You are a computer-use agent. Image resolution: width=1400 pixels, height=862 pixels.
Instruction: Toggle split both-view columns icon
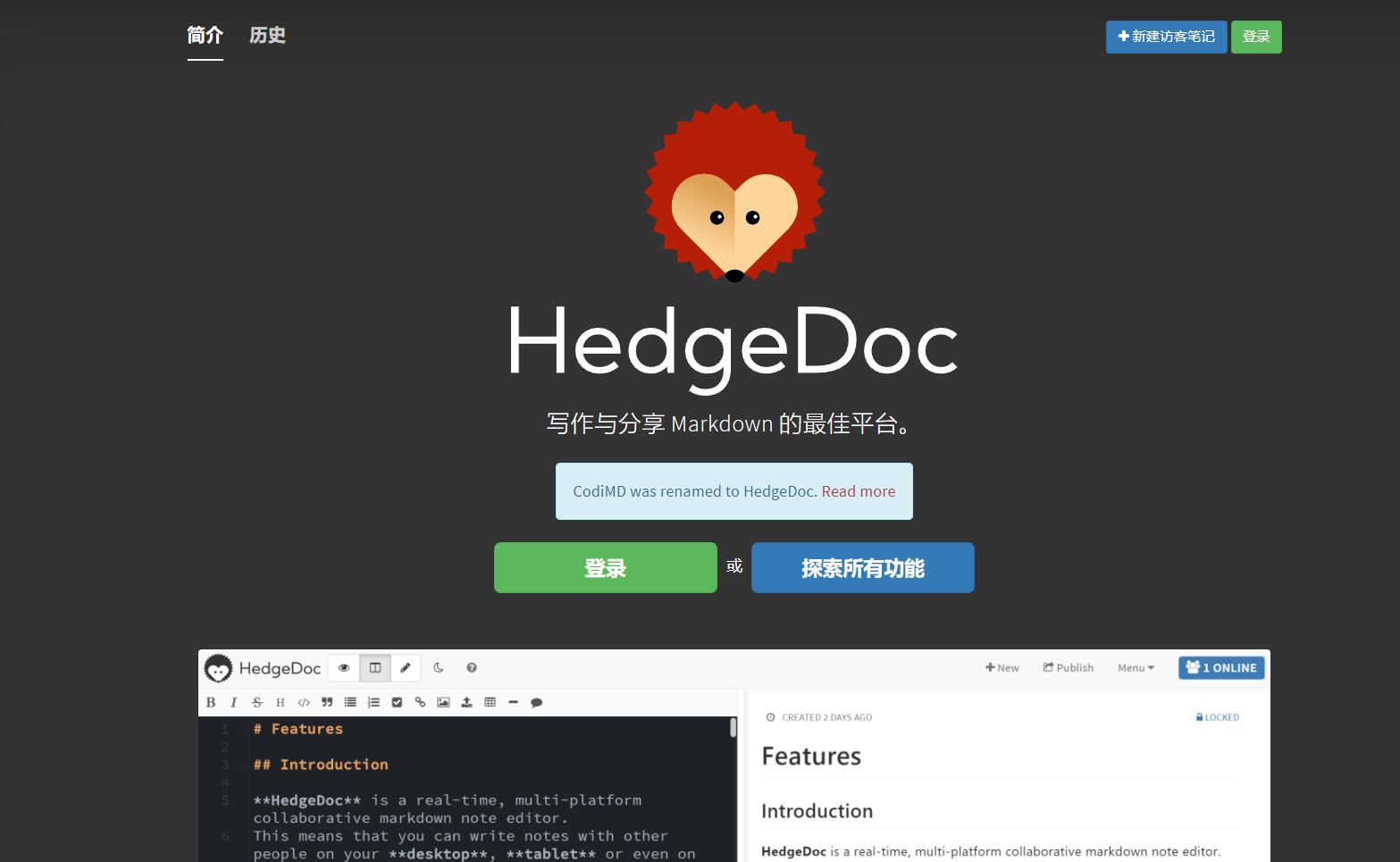(x=375, y=668)
